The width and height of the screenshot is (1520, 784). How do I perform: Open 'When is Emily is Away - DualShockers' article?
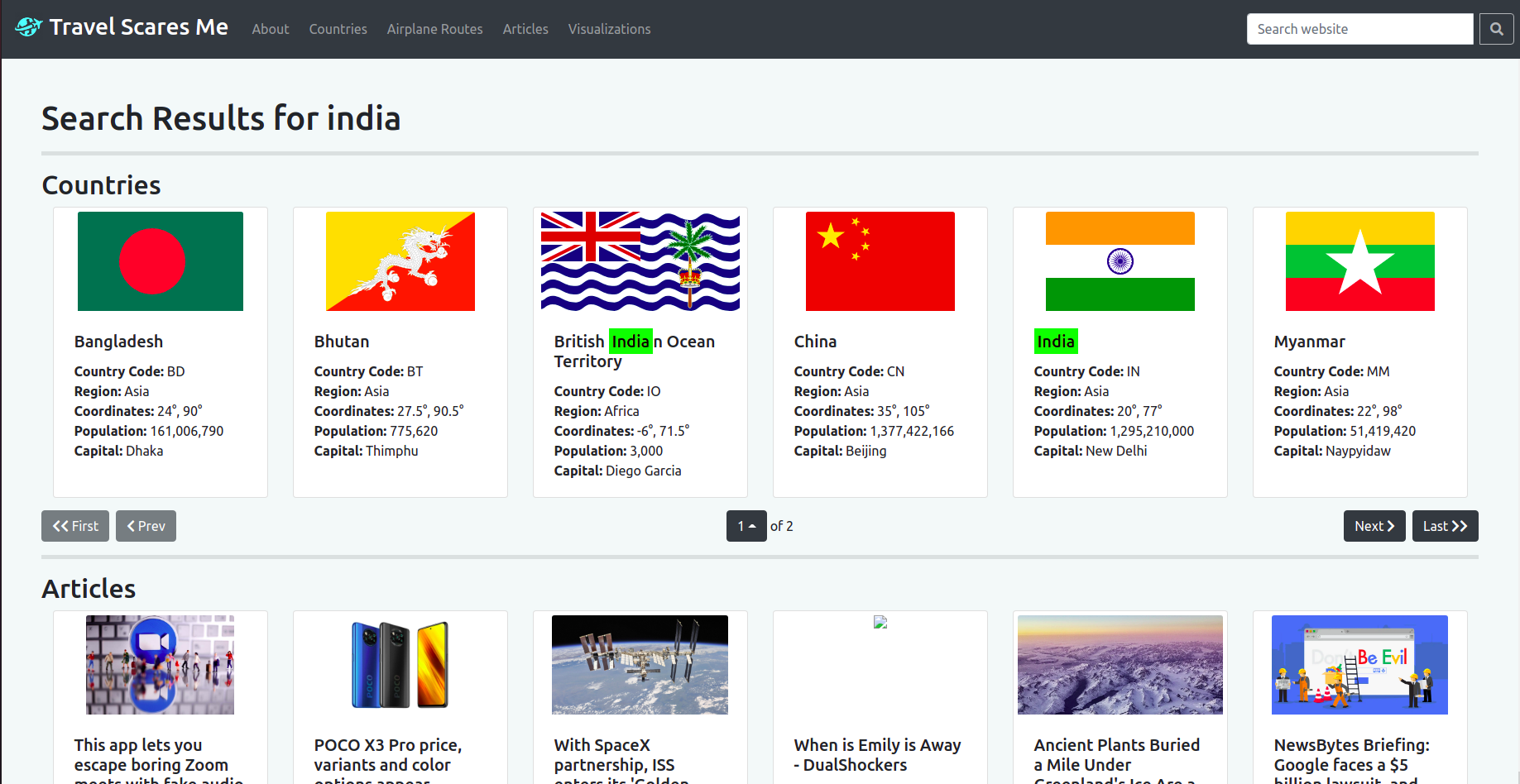877,755
